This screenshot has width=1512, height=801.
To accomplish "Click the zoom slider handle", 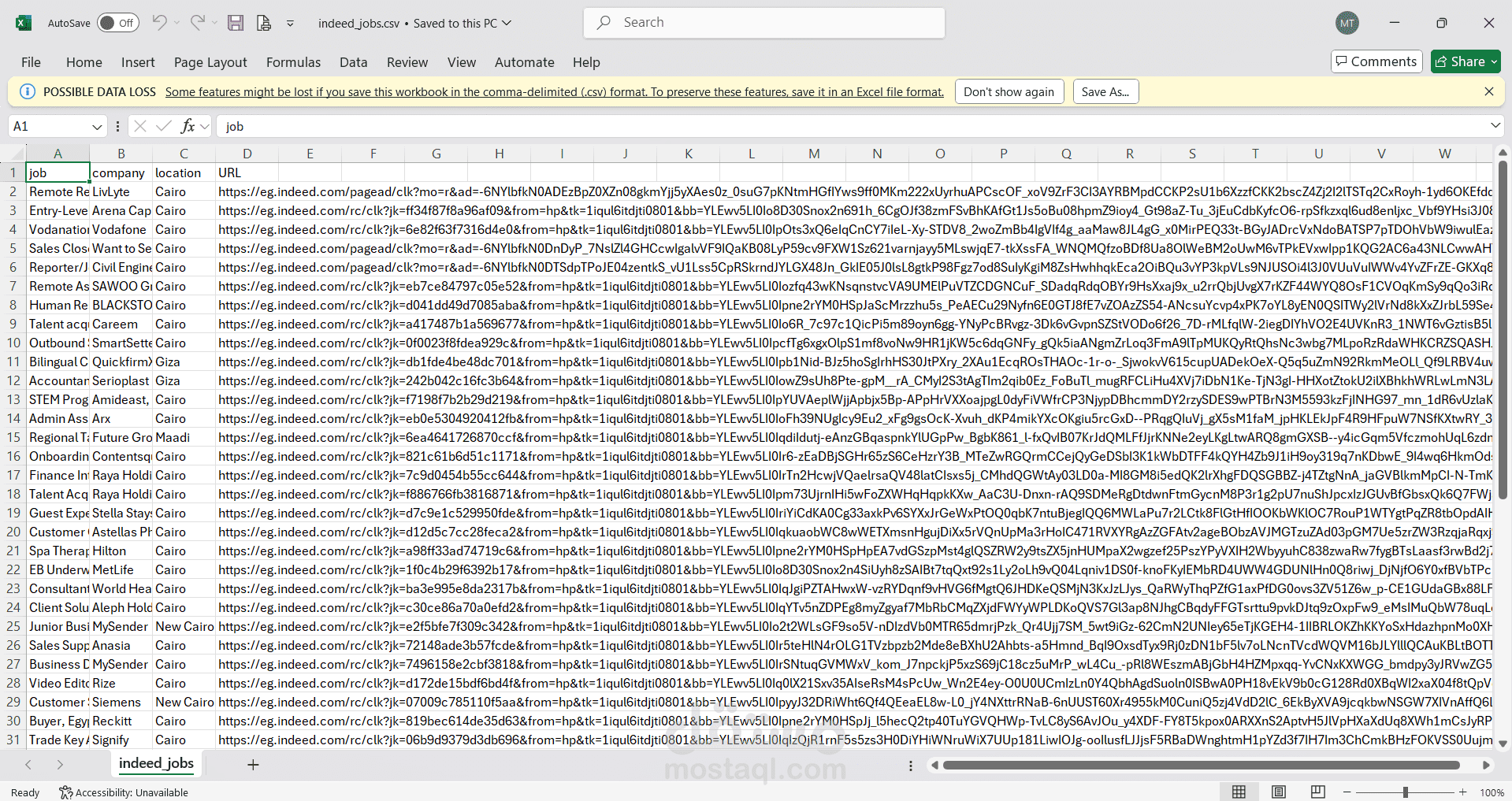I will click(1406, 792).
